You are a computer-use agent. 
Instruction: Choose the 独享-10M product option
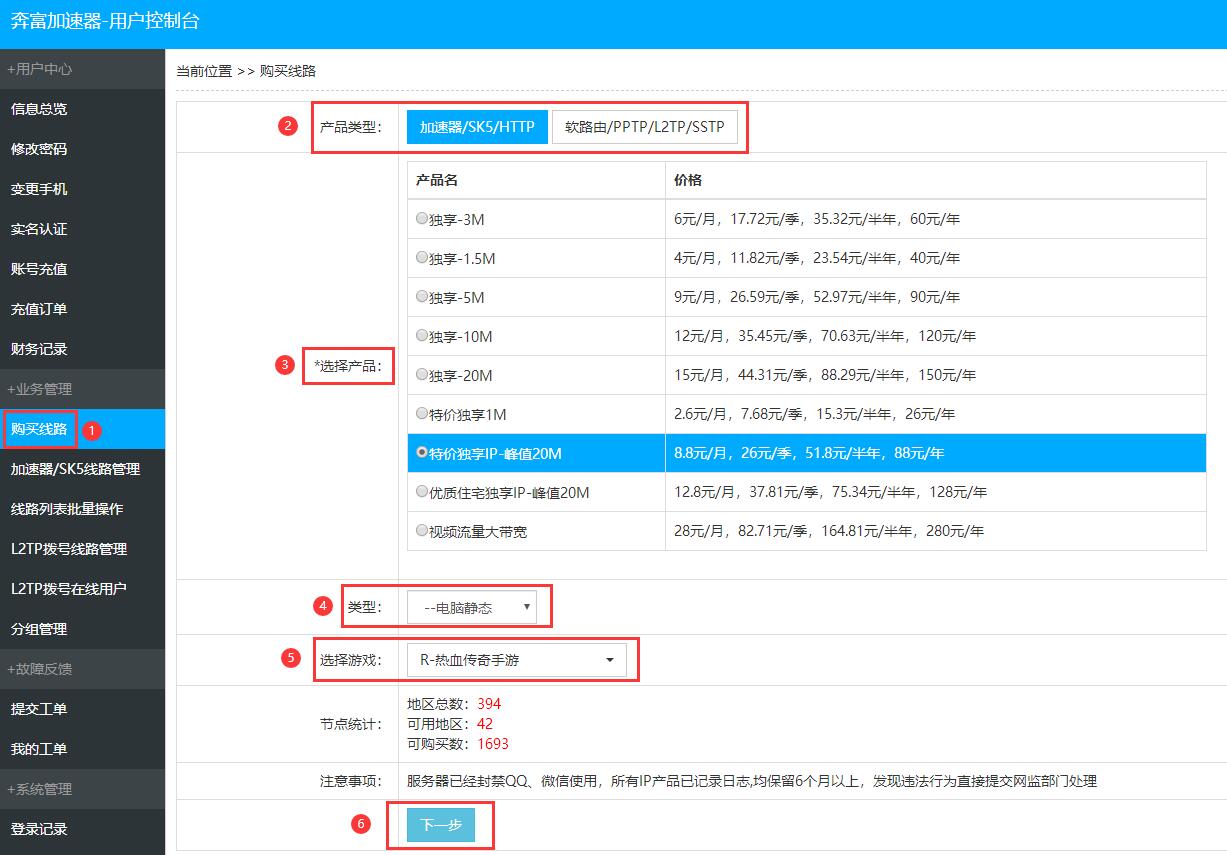coord(422,336)
